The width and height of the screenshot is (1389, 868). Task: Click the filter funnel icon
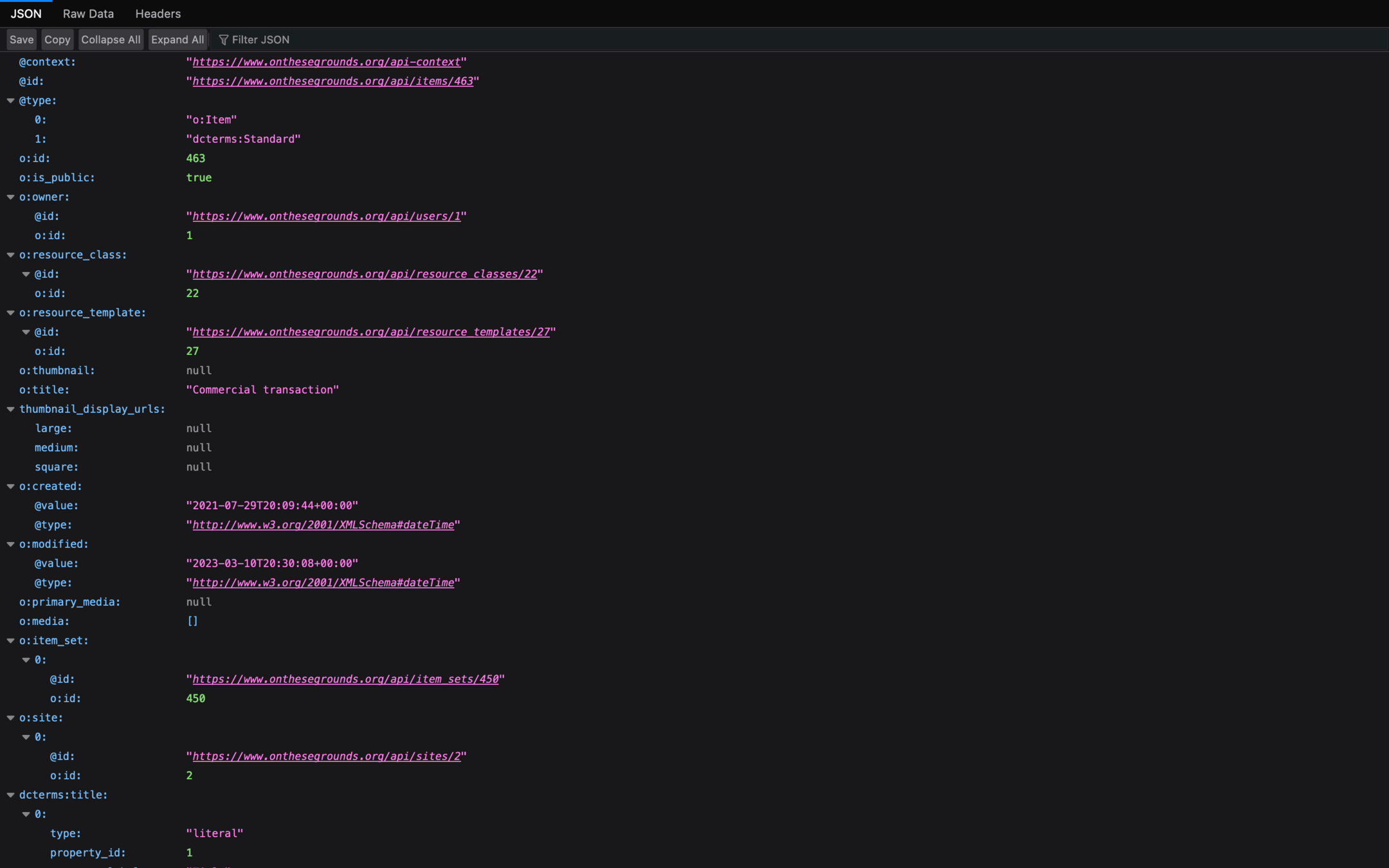coord(223,40)
